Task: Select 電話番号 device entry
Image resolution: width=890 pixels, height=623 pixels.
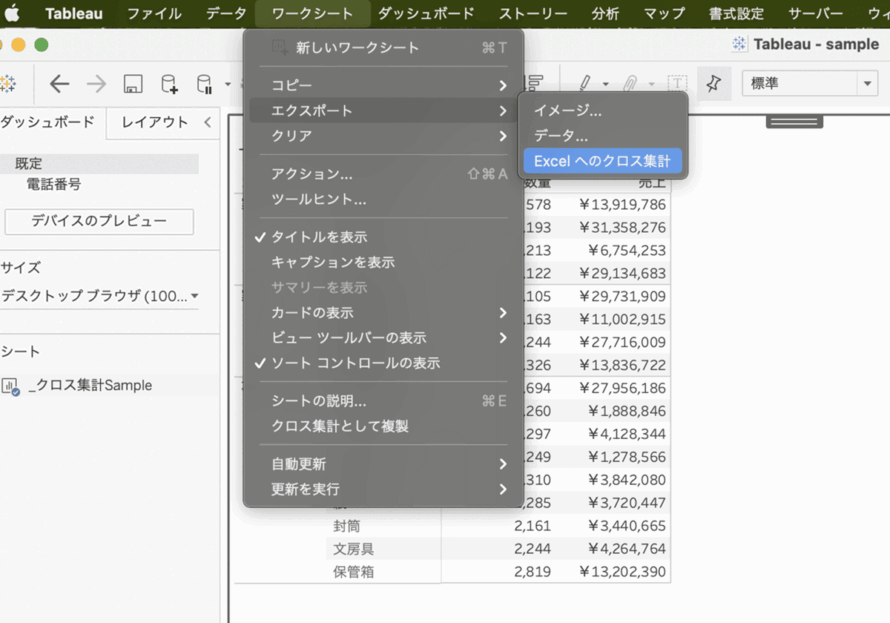Action: tap(54, 184)
